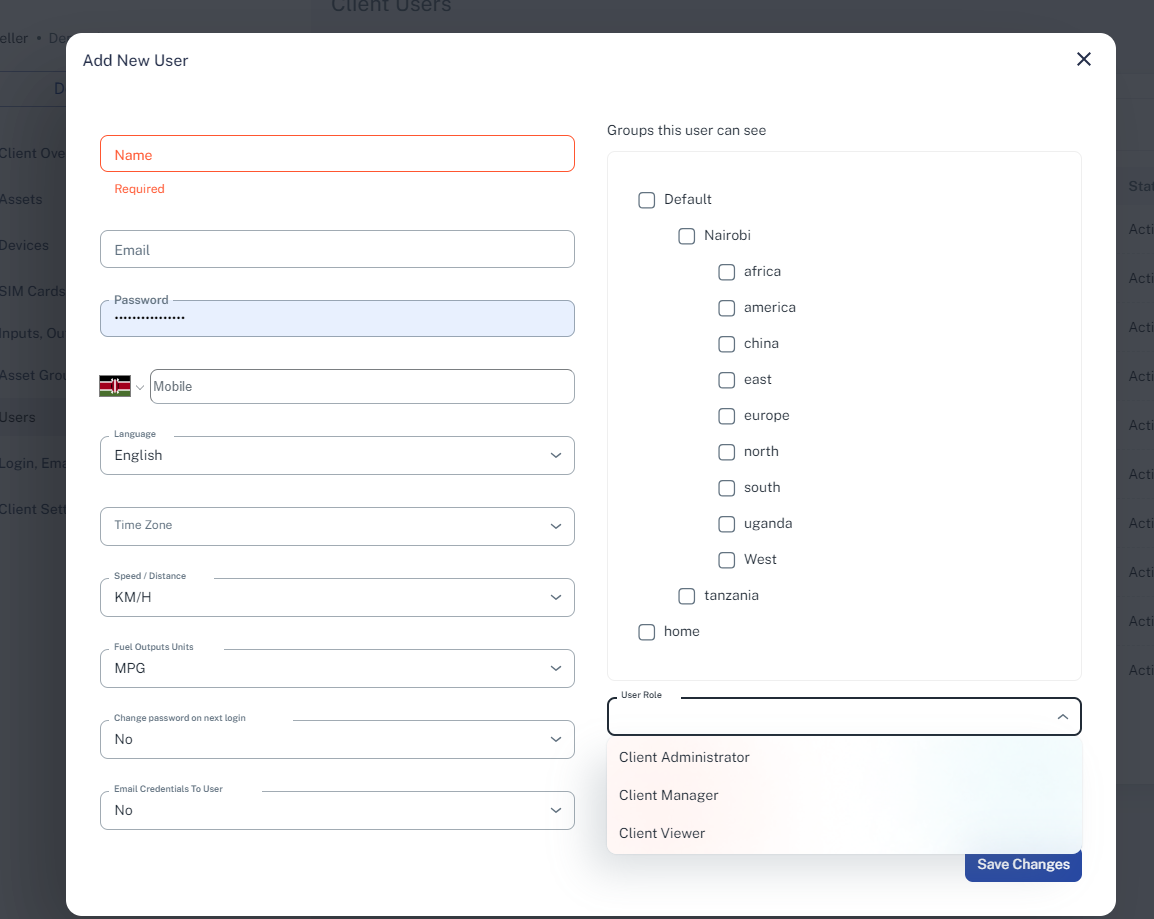Open the Time Zone dropdown chevron
The image size is (1154, 919).
coord(556,526)
